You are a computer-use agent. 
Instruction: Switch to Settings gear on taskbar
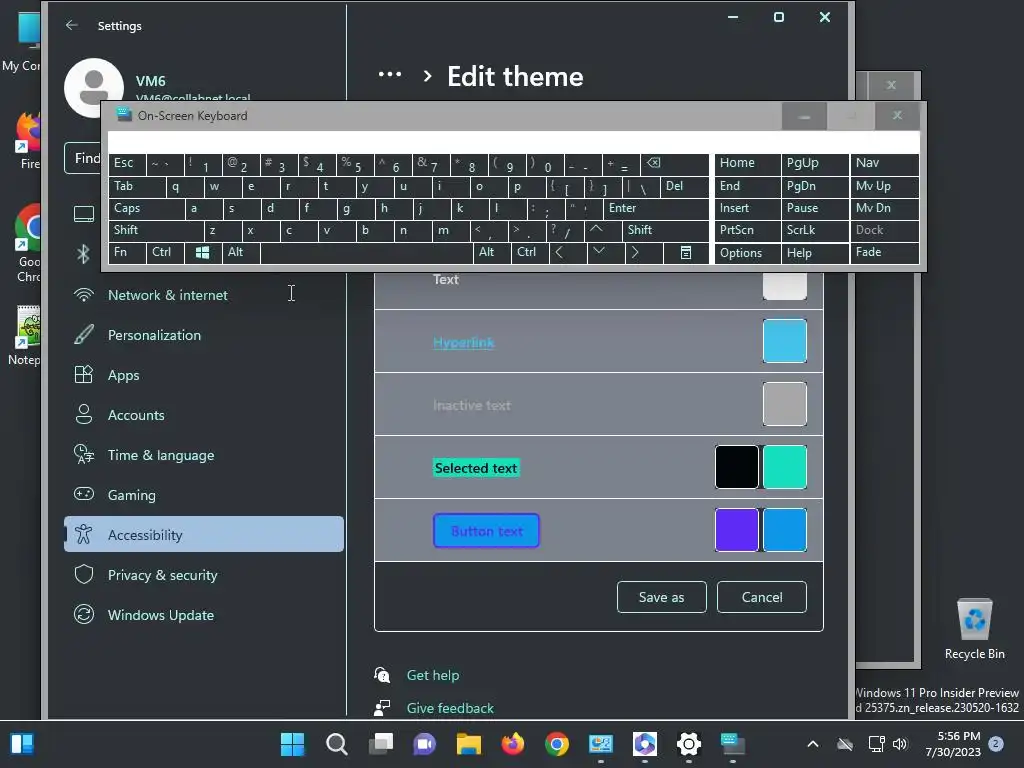[x=689, y=744]
